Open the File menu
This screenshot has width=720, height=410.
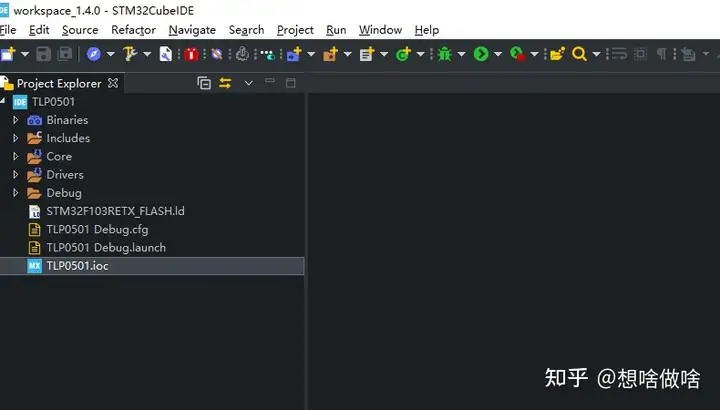pyautogui.click(x=8, y=30)
